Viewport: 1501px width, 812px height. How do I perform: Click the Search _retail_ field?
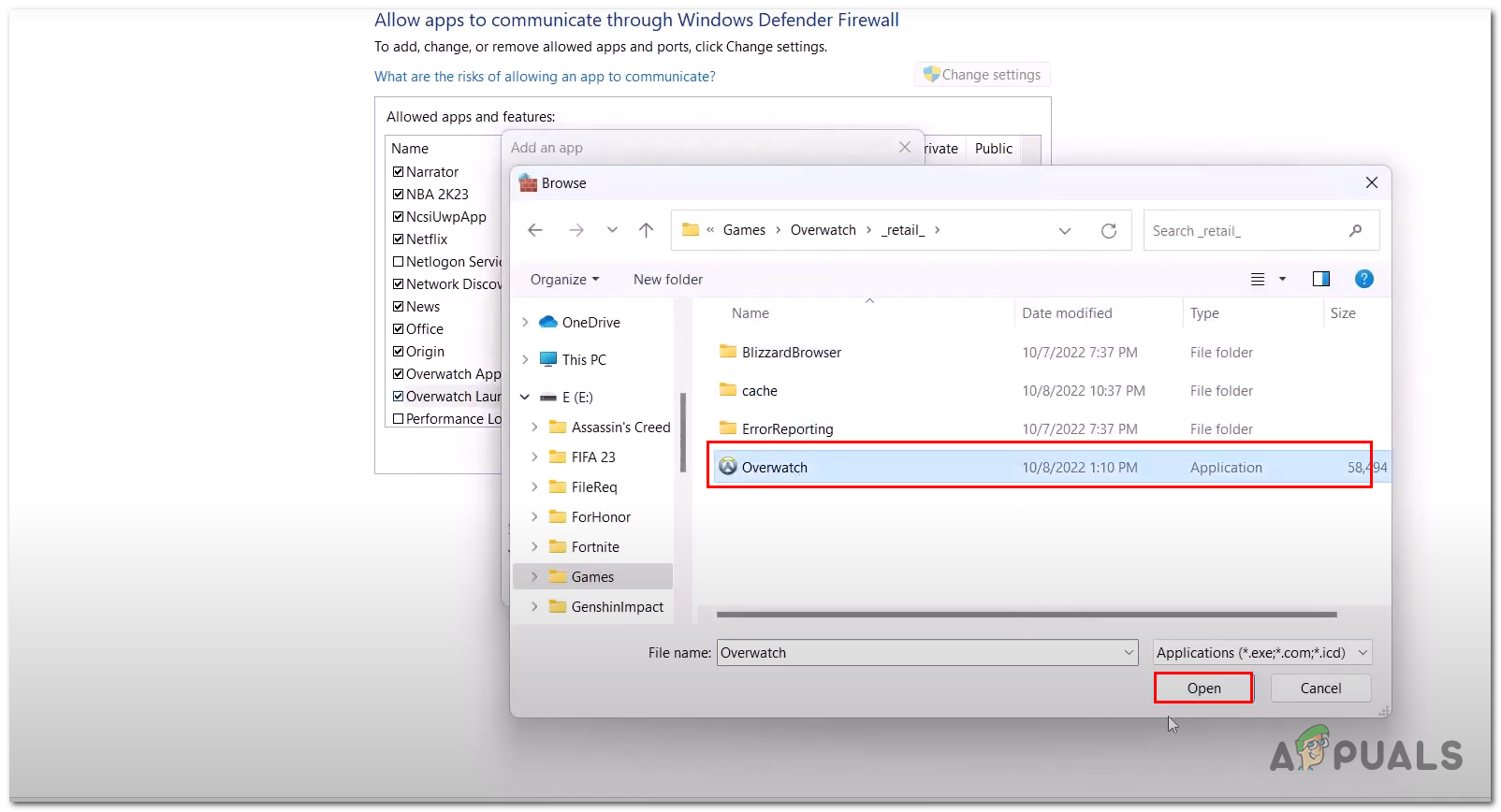1245,231
